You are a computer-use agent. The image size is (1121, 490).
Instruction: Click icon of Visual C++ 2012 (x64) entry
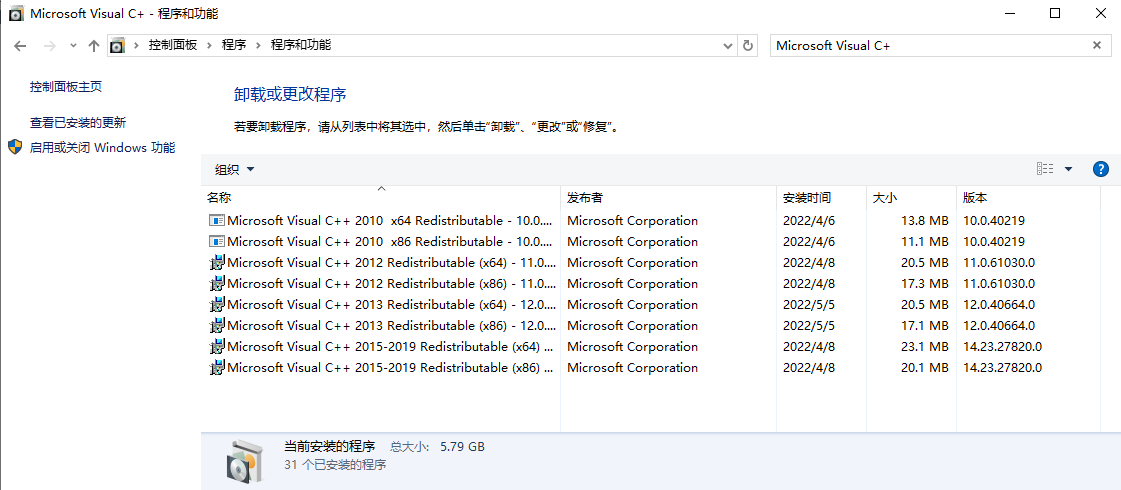coord(216,262)
